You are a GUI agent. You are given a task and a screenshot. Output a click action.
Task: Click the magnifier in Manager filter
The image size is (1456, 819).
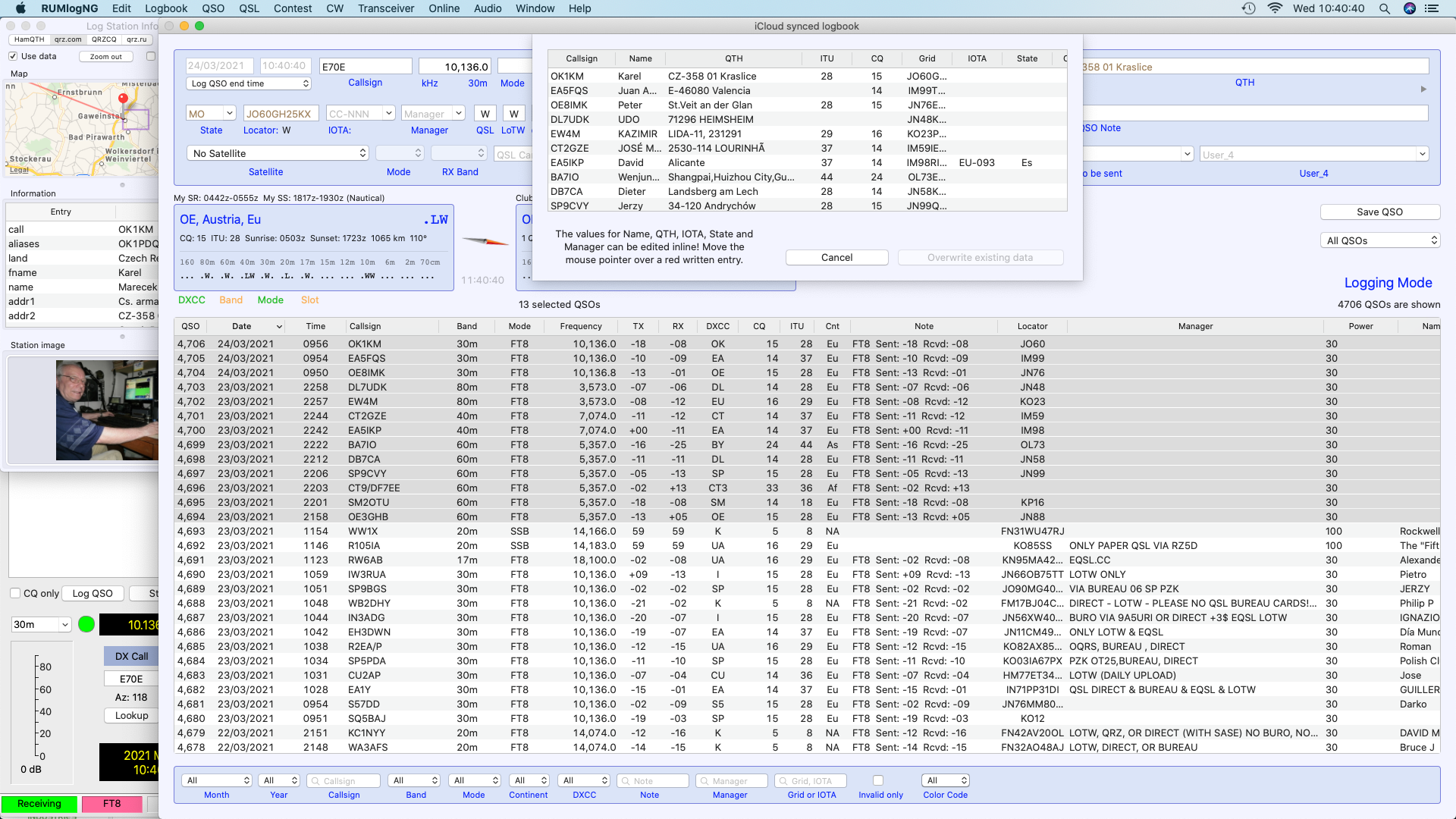pos(704,781)
